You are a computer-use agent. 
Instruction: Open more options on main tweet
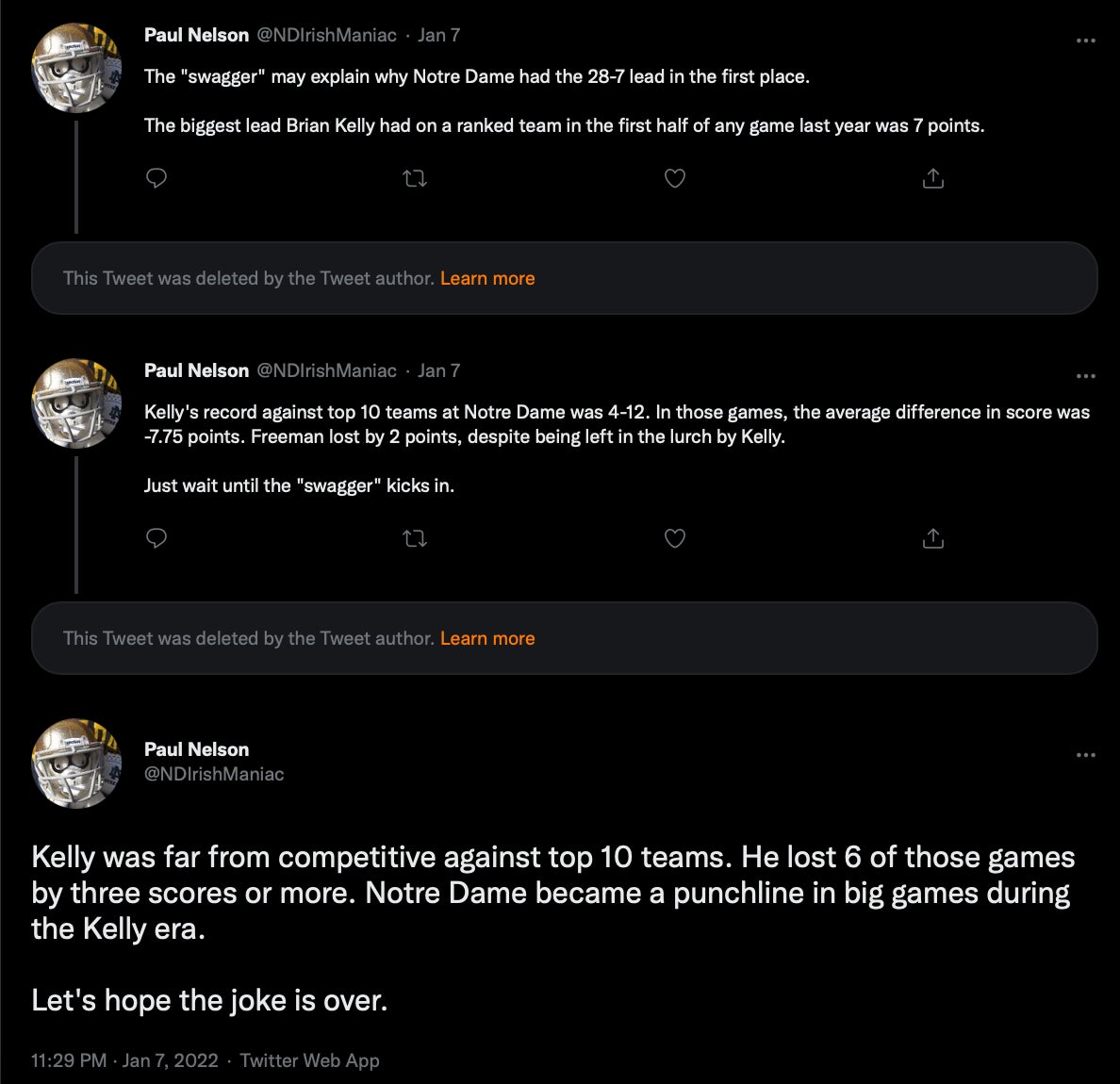(1085, 755)
